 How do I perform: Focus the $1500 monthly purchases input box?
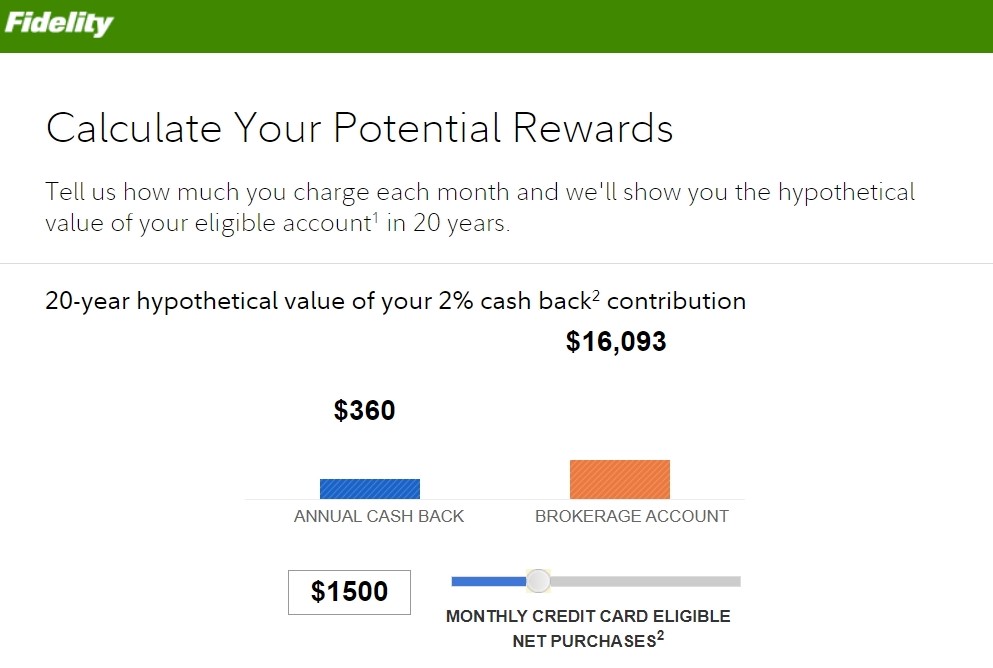tap(350, 592)
